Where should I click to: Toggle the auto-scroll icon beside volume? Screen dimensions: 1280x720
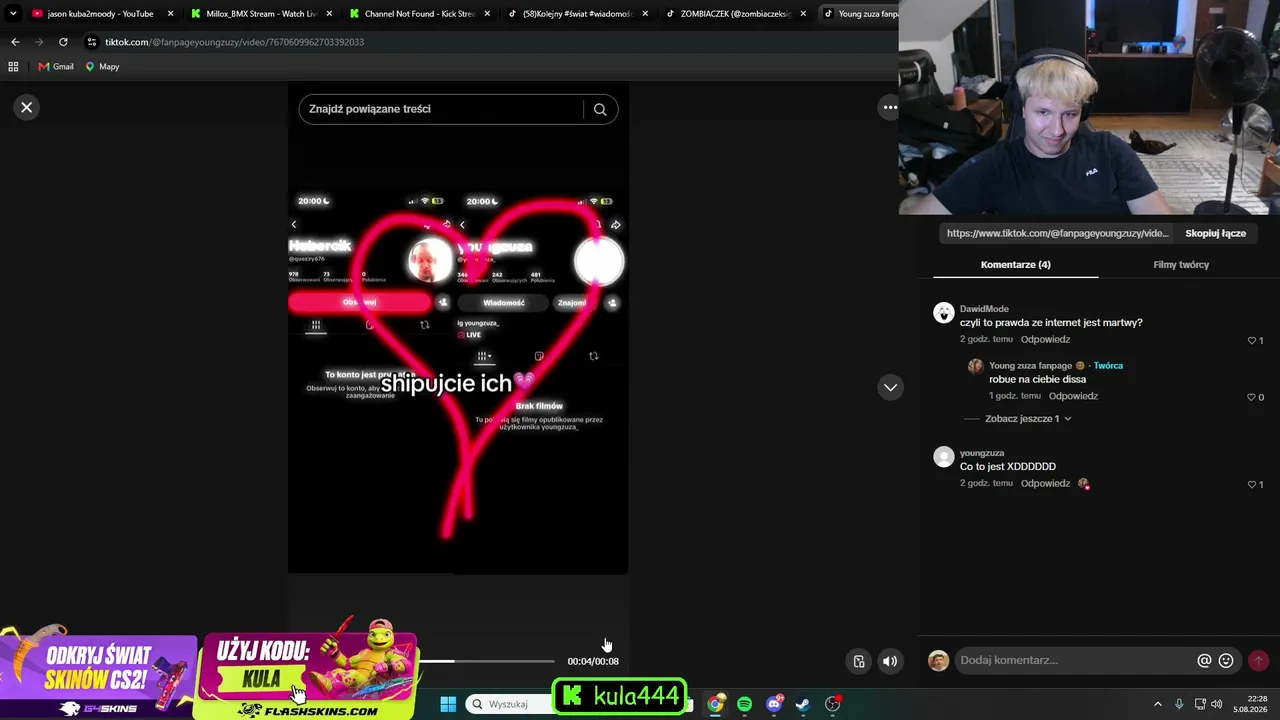859,661
